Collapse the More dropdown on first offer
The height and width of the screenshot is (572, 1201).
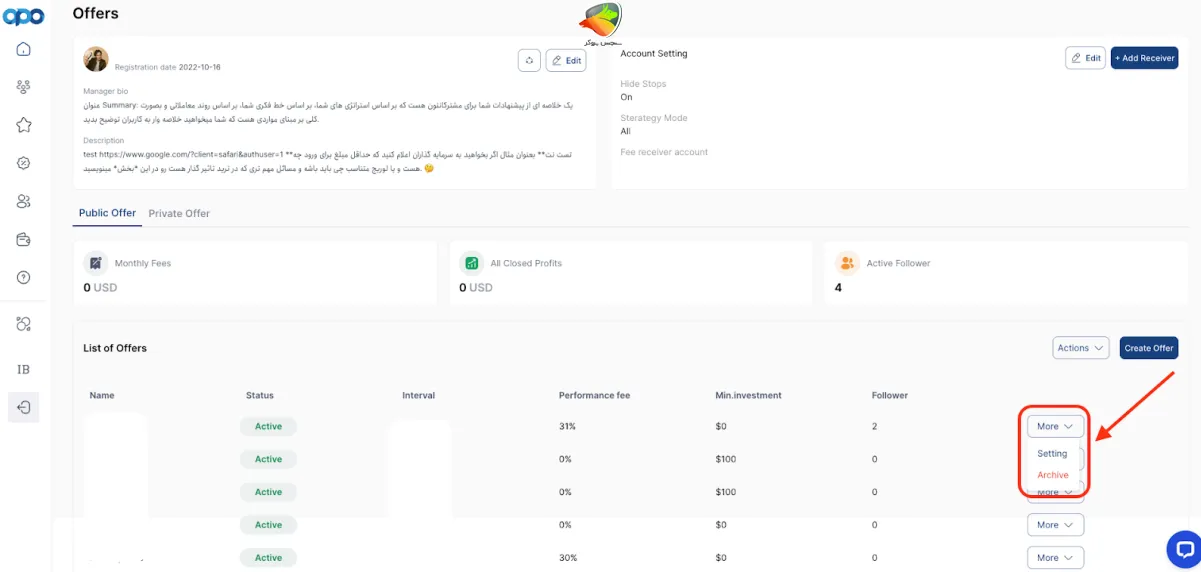(x=1054, y=426)
